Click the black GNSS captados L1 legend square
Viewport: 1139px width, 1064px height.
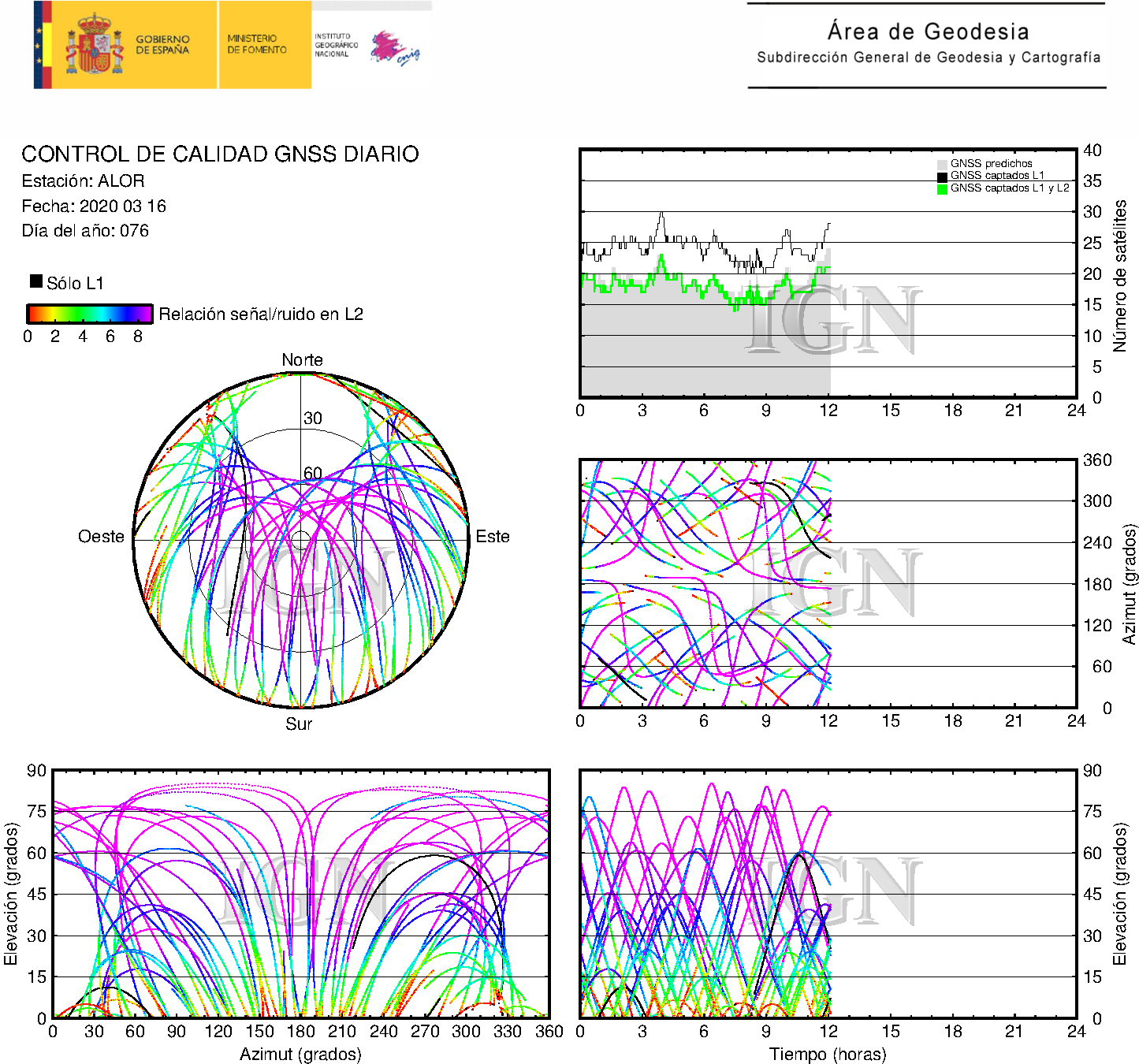click(942, 177)
